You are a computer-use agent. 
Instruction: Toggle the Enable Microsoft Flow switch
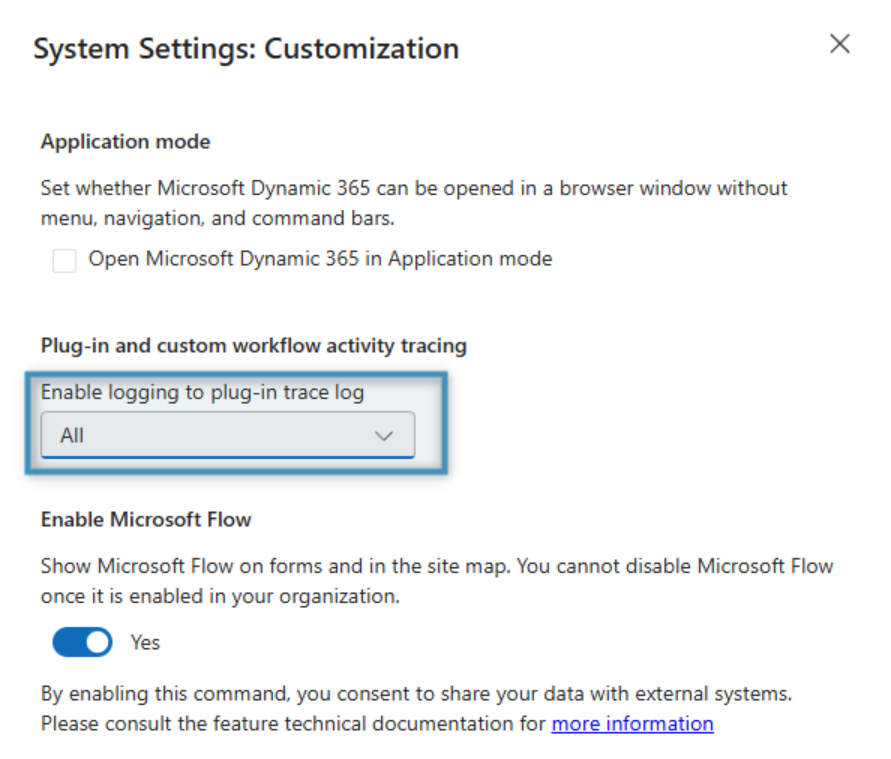[82, 642]
